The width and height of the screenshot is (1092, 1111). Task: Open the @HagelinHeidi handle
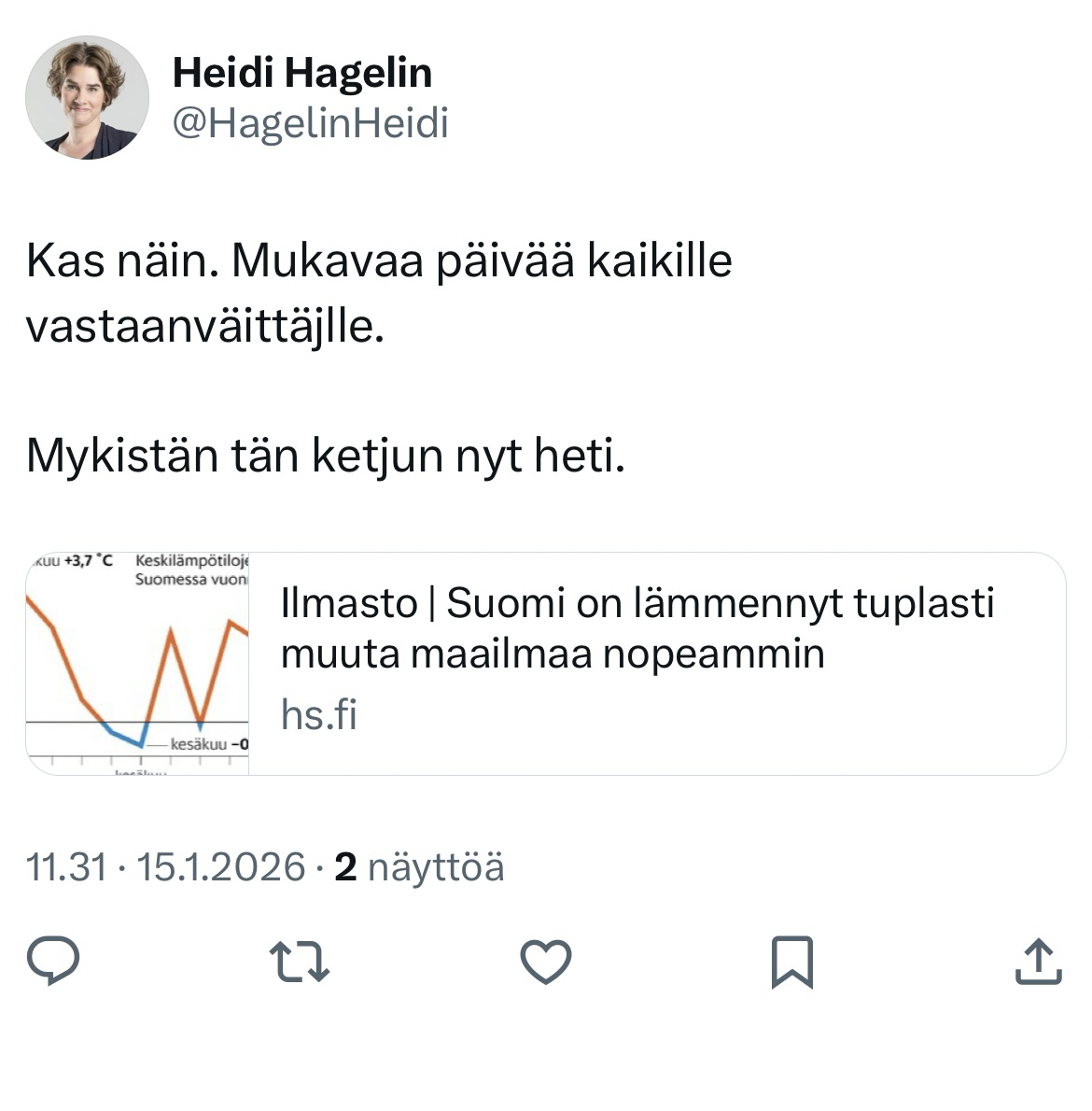310,123
